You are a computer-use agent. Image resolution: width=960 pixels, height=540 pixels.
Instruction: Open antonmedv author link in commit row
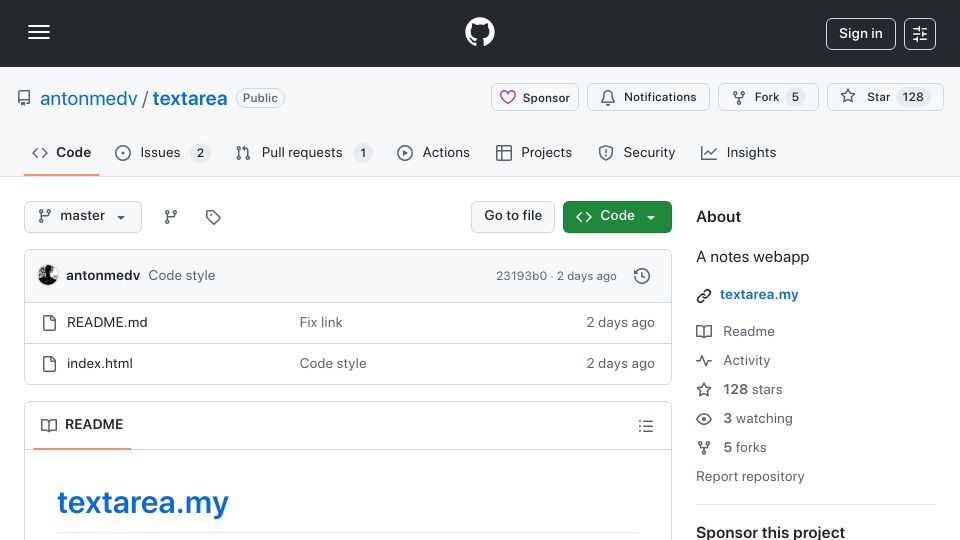(103, 276)
